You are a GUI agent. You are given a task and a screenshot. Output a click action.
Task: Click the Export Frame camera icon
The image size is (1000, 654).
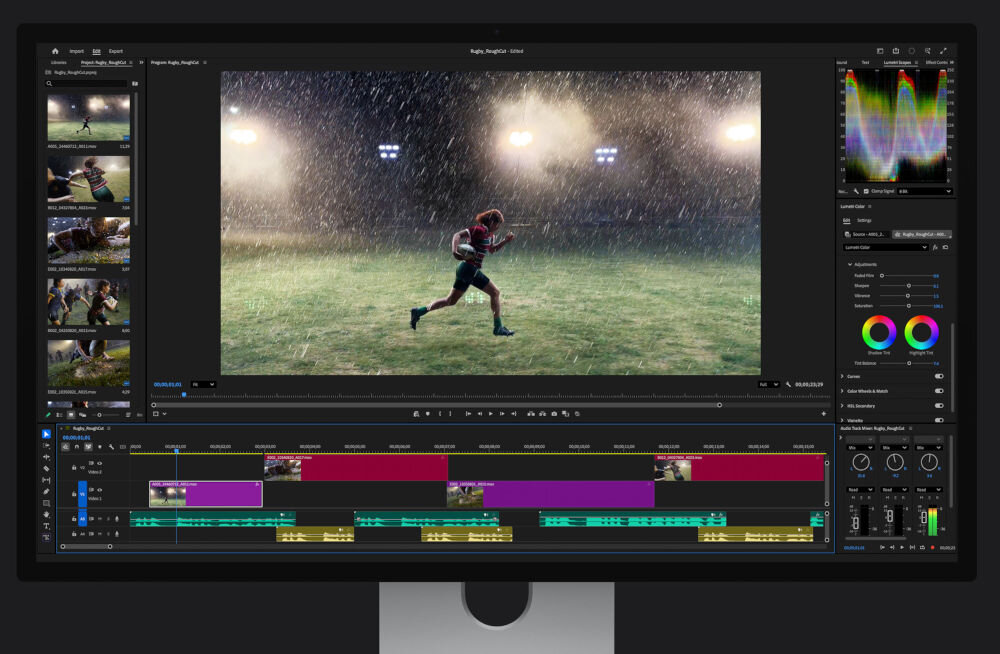(554, 413)
